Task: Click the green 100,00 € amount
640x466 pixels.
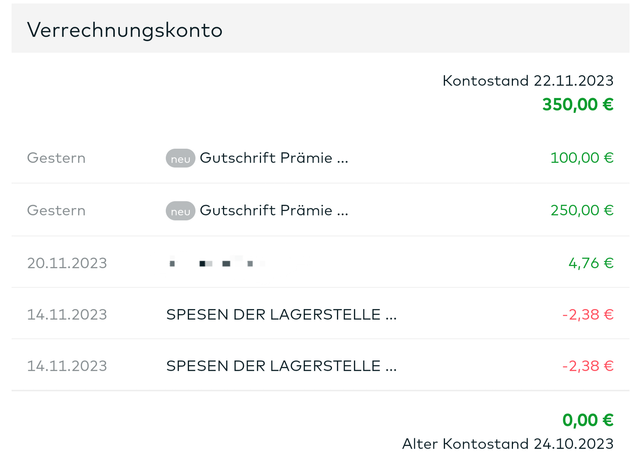Action: click(x=582, y=158)
